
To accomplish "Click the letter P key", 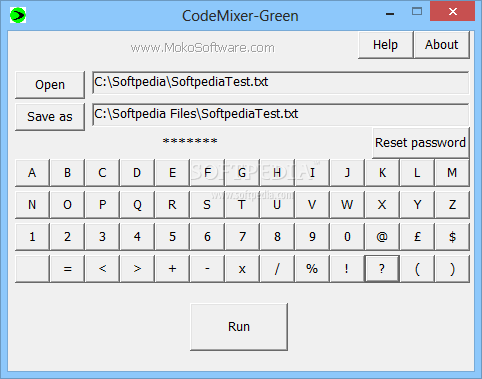I will coord(102,205).
